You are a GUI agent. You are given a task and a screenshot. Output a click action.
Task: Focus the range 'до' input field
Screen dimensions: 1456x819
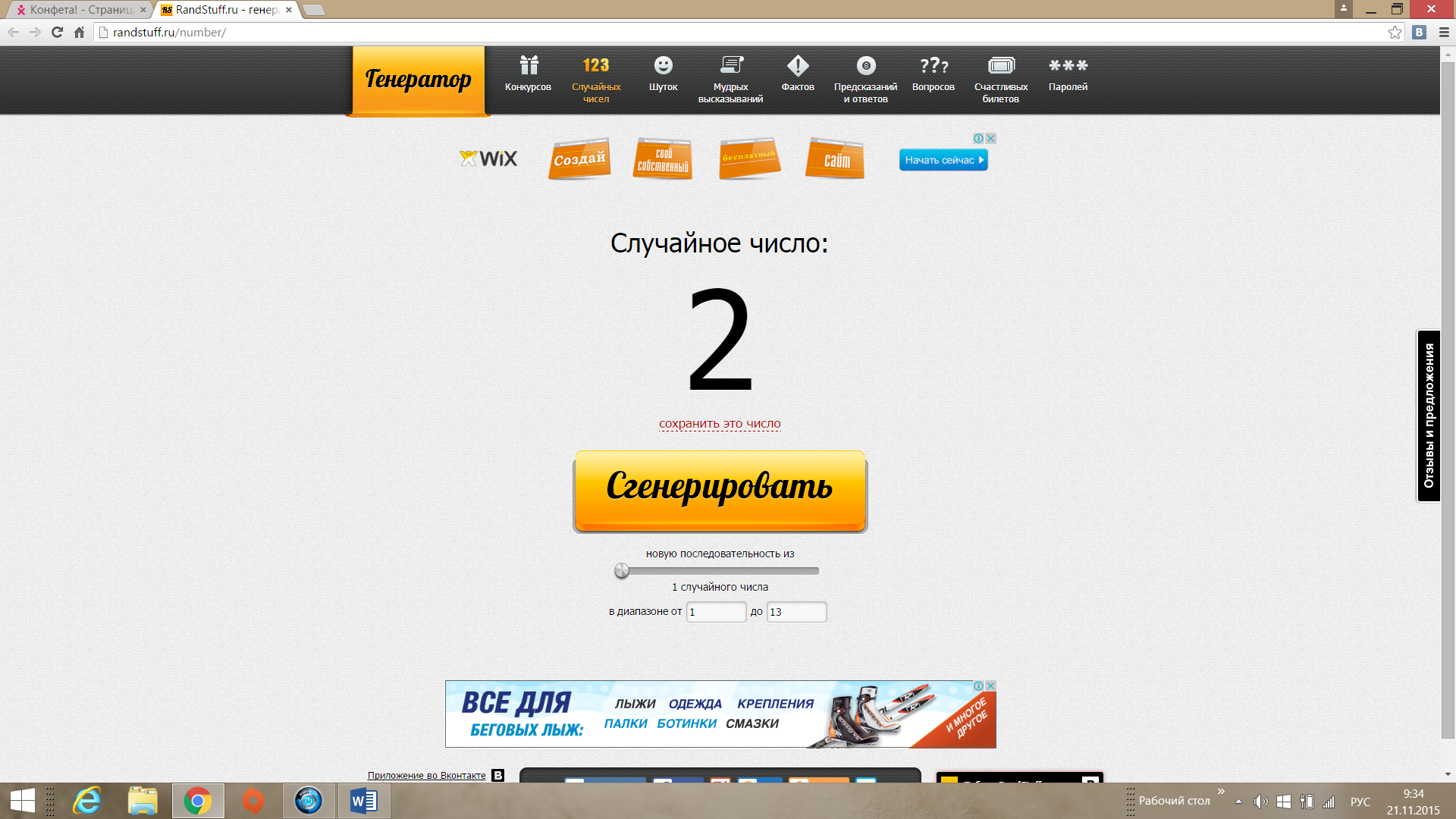pos(796,612)
